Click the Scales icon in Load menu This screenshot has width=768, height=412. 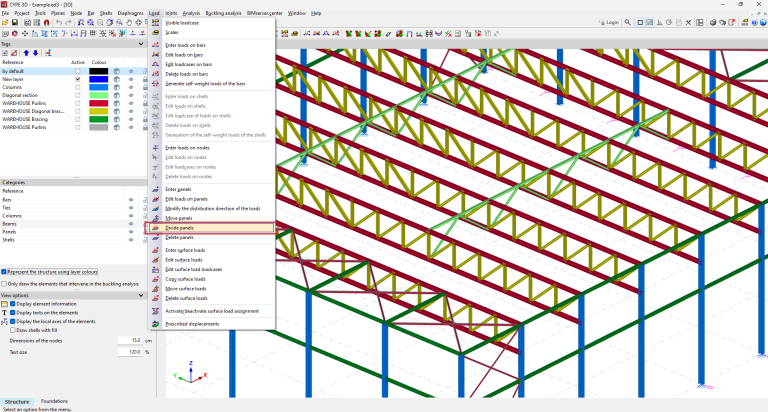coord(156,33)
